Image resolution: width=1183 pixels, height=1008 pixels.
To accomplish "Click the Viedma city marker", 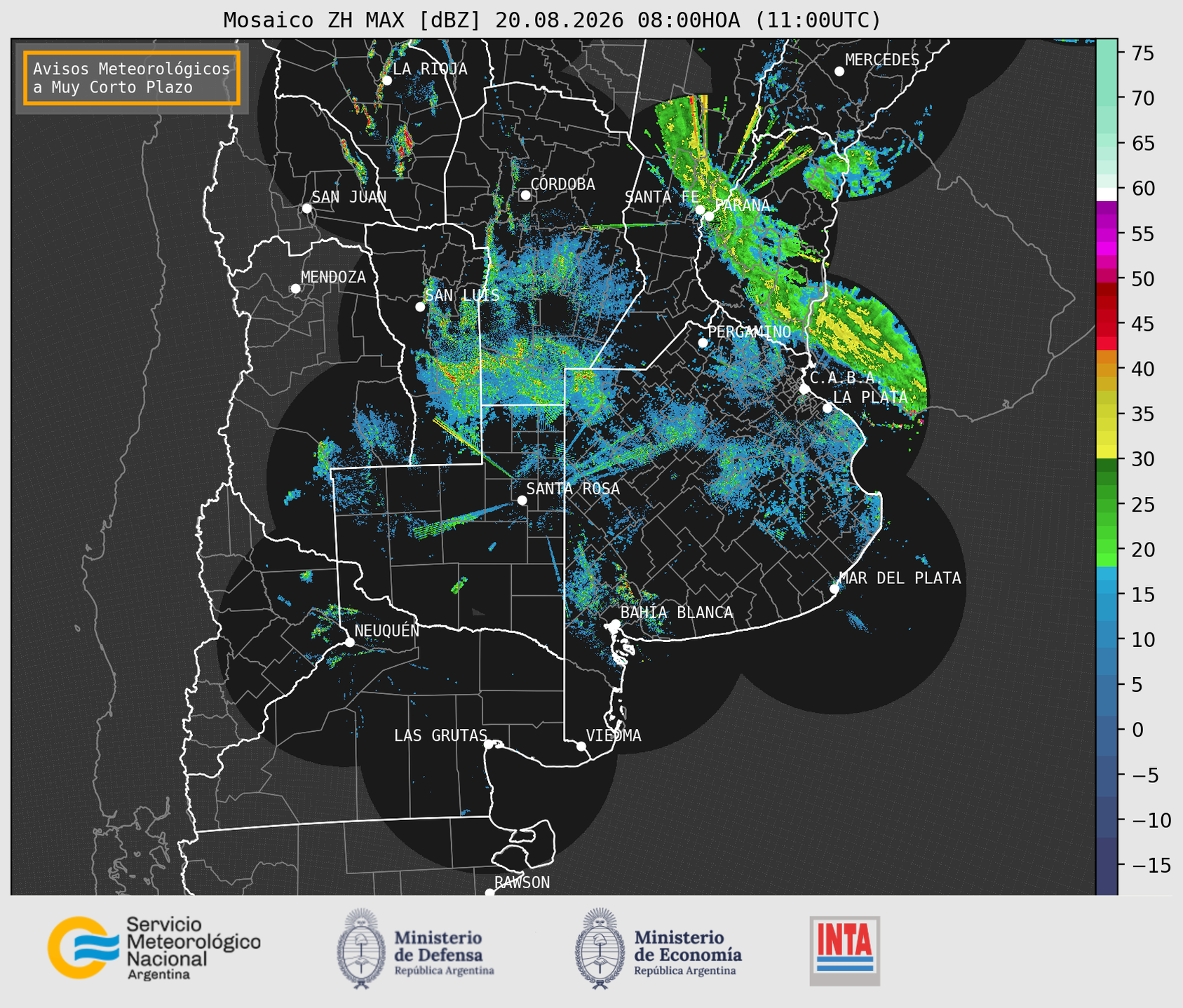I will tap(581, 746).
